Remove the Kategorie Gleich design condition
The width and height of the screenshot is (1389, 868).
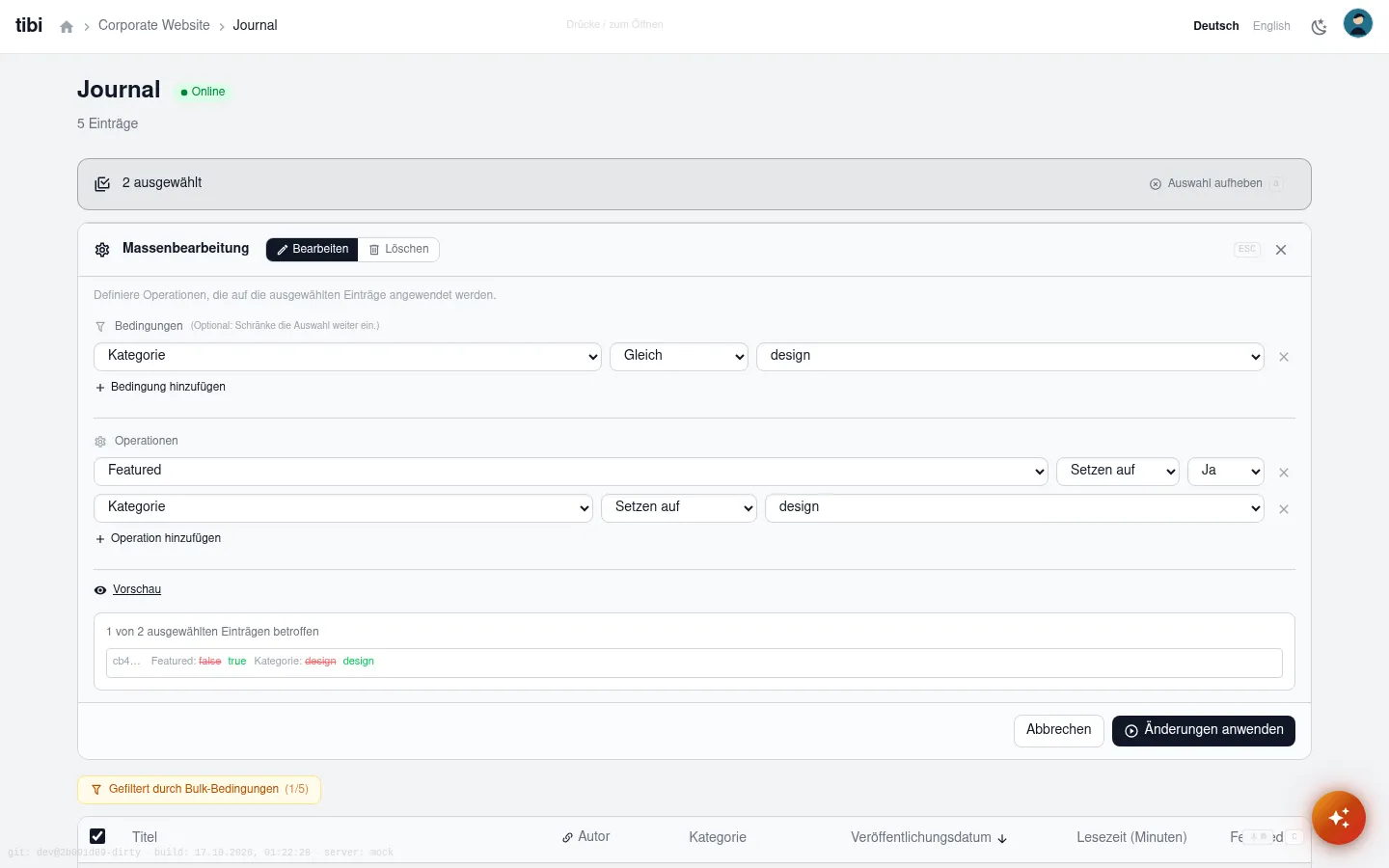pos(1284,357)
